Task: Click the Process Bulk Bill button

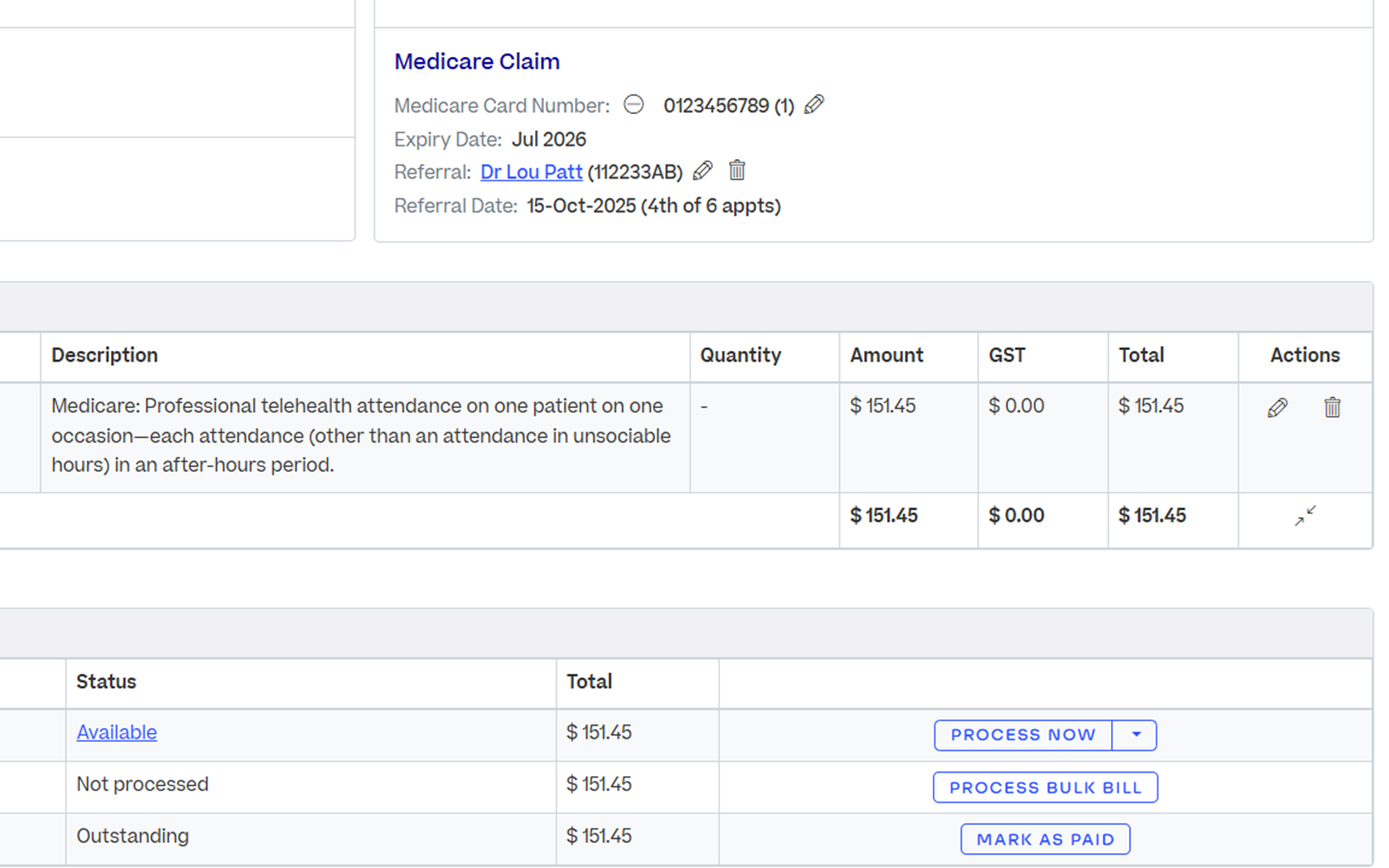Action: pos(1045,788)
